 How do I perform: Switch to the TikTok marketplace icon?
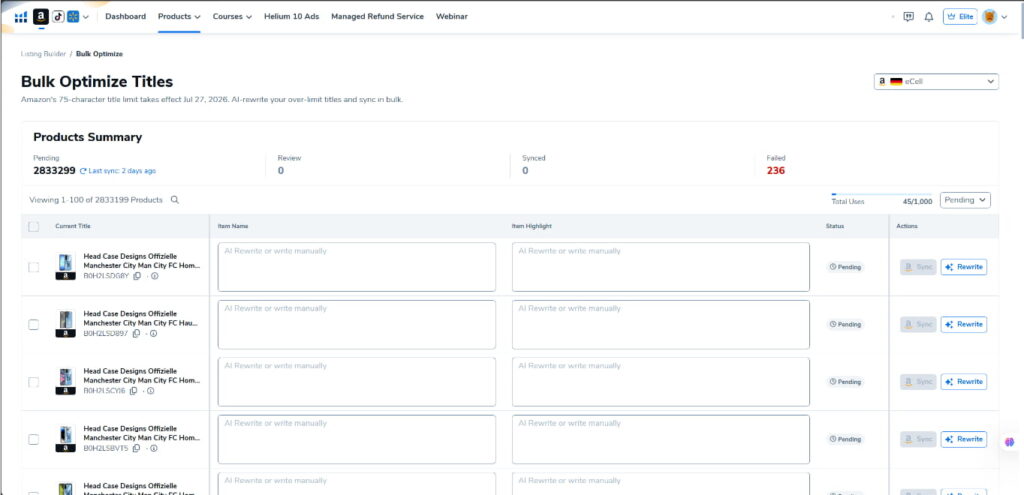pos(58,17)
